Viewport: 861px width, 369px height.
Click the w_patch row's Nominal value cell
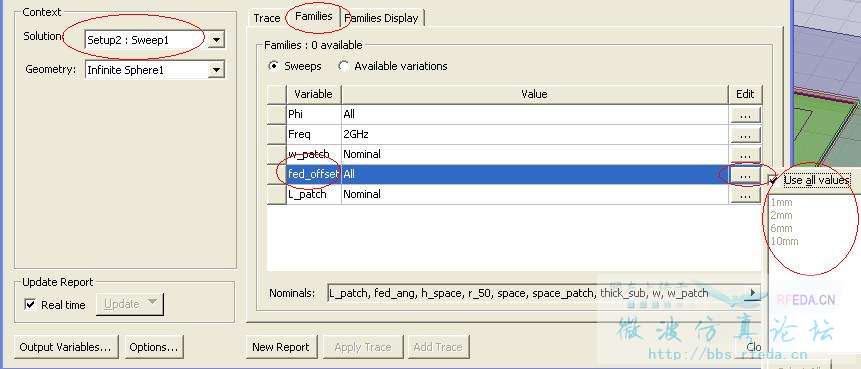[x=535, y=154]
